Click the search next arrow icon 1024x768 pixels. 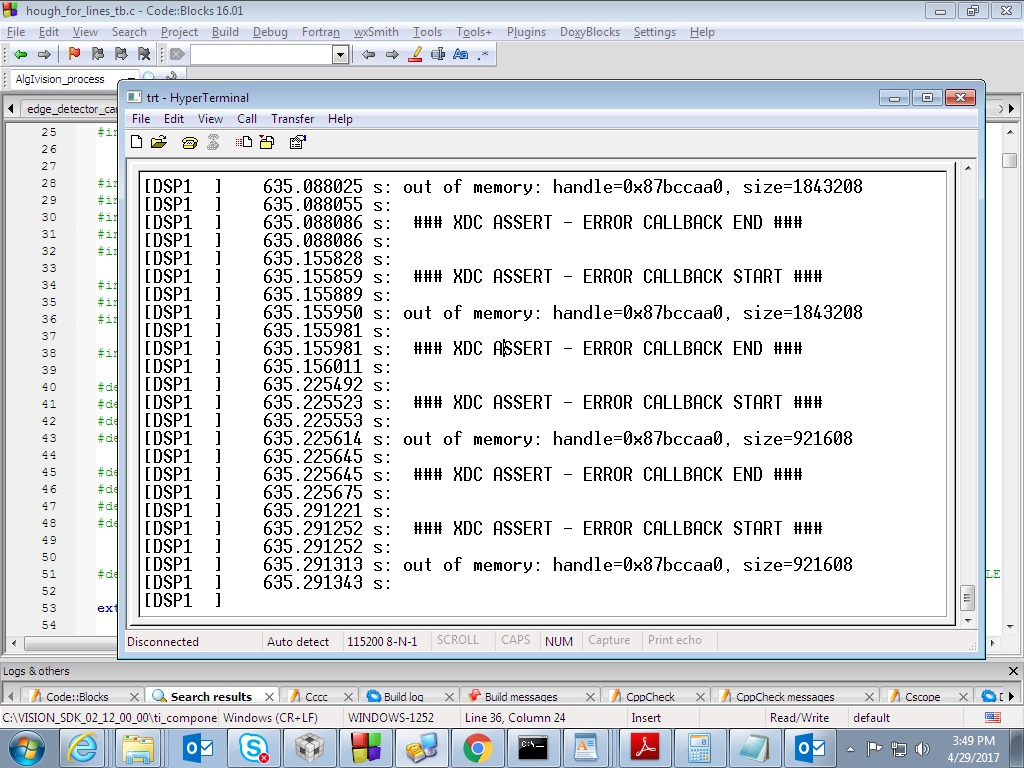(x=392, y=54)
